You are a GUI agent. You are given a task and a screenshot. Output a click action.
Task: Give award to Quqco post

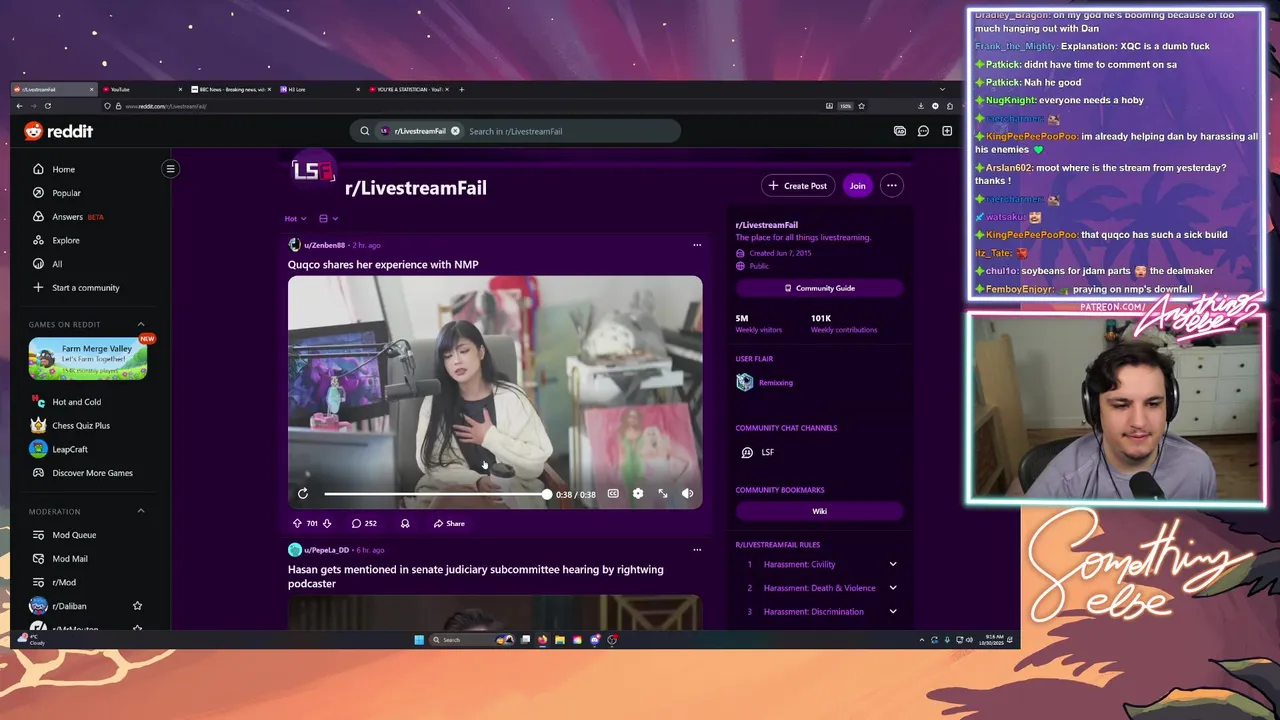tap(405, 523)
